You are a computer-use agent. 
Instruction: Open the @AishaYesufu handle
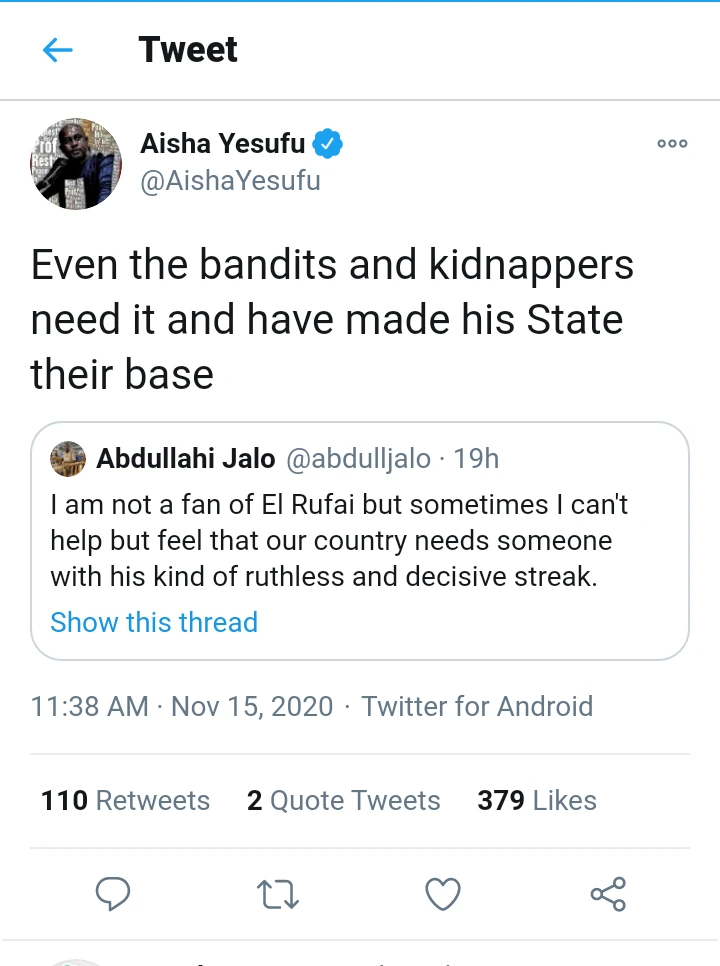[x=230, y=182]
